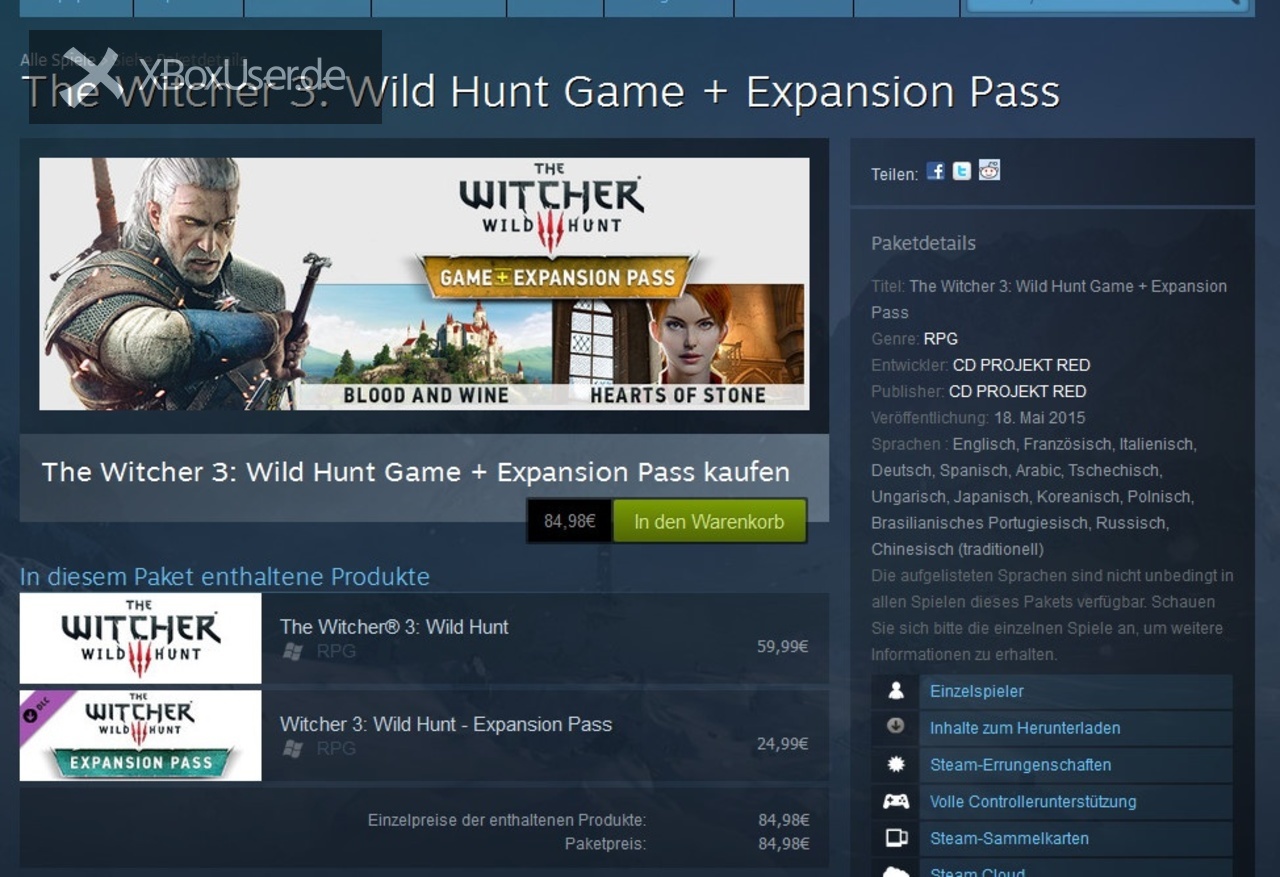Click the Expansion Pass DLC thumbnail
Screen dimensions: 1280x877
[x=140, y=735]
